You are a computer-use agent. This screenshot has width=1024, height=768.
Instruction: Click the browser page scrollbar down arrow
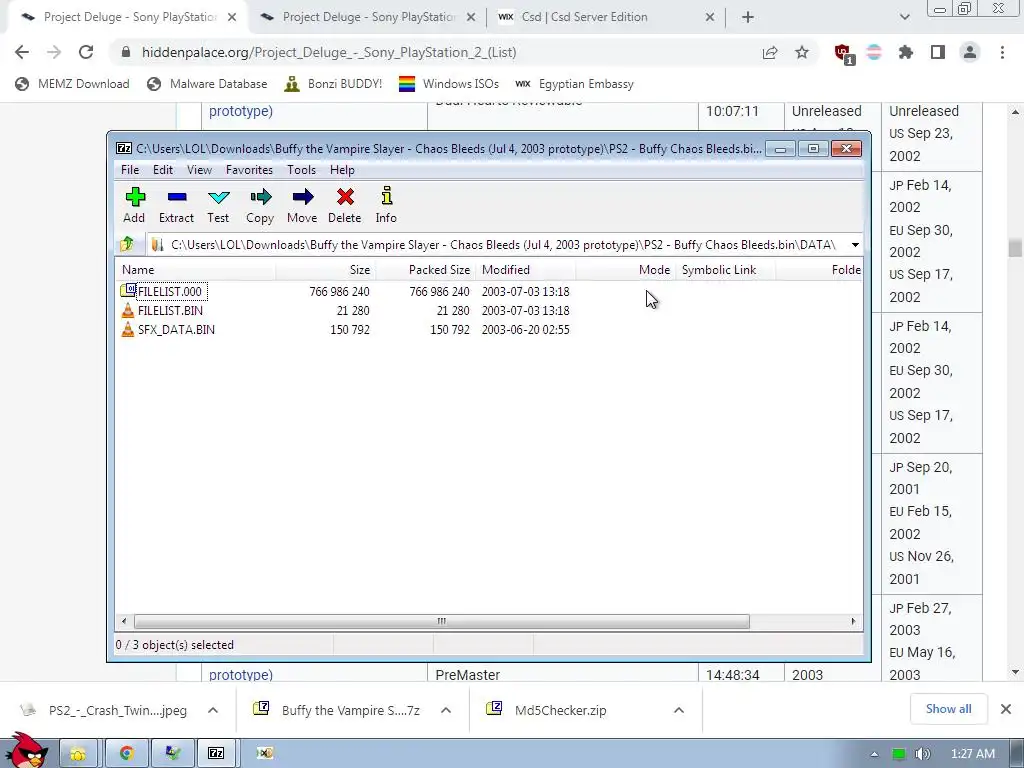(x=1015, y=672)
